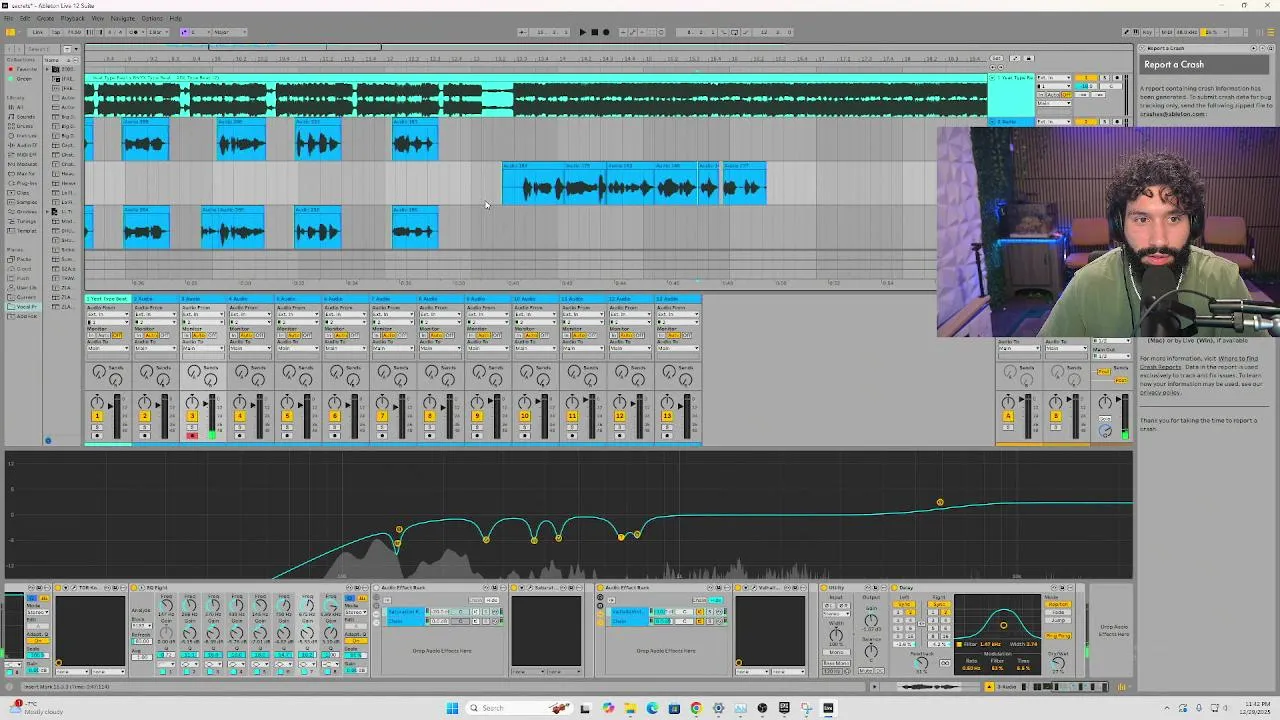Open track 1 Audio To Main dropdown

coord(108,348)
